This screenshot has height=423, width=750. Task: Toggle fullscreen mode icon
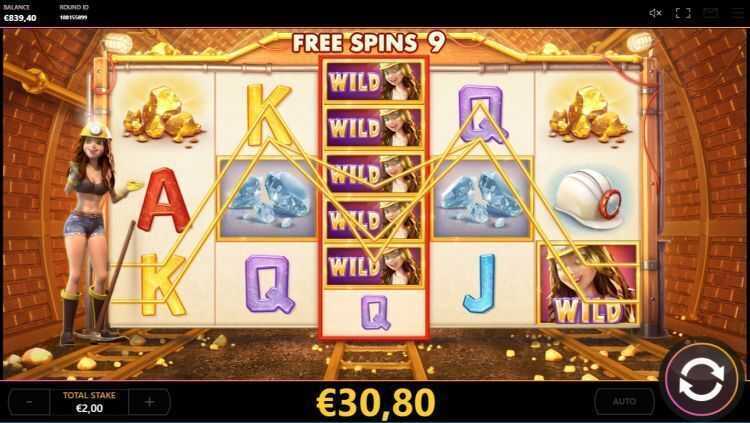click(683, 13)
